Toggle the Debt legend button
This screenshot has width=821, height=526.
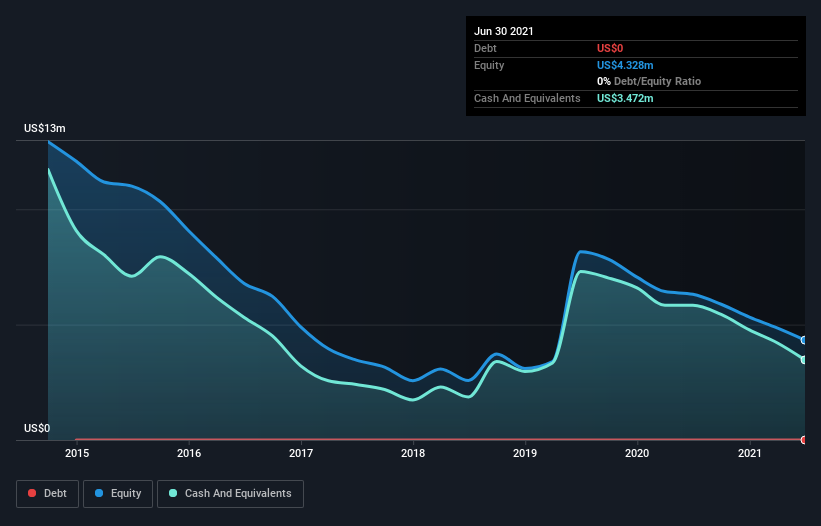(47, 494)
